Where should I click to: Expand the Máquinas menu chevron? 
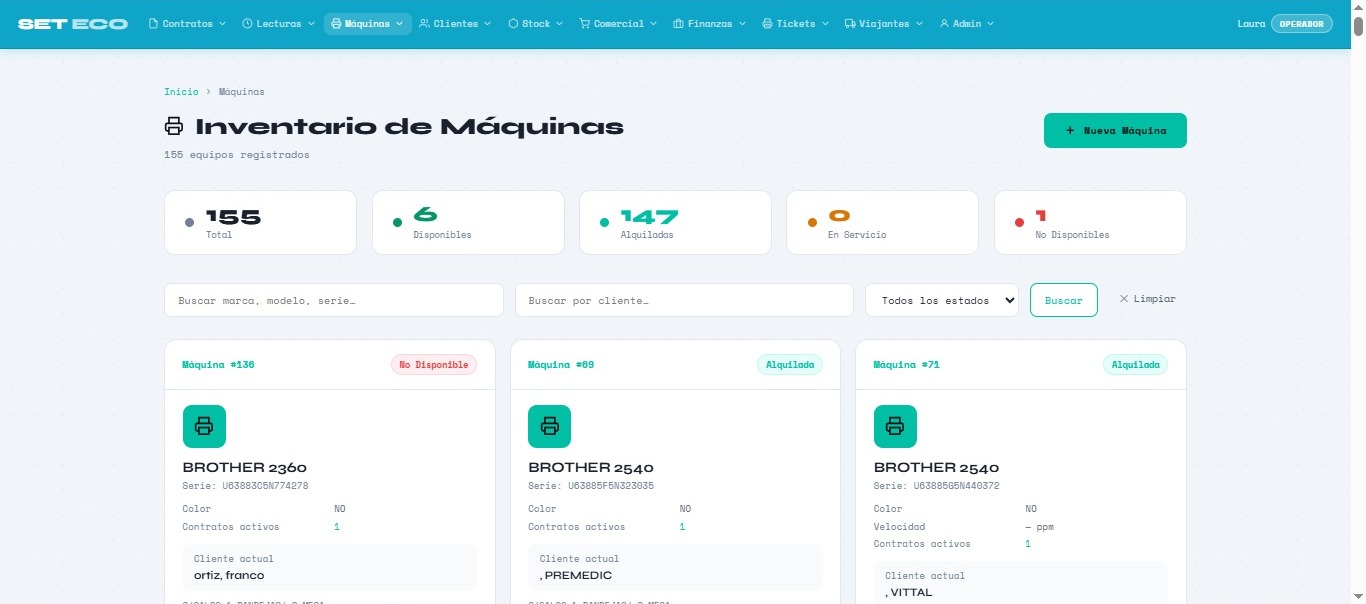tap(400, 23)
